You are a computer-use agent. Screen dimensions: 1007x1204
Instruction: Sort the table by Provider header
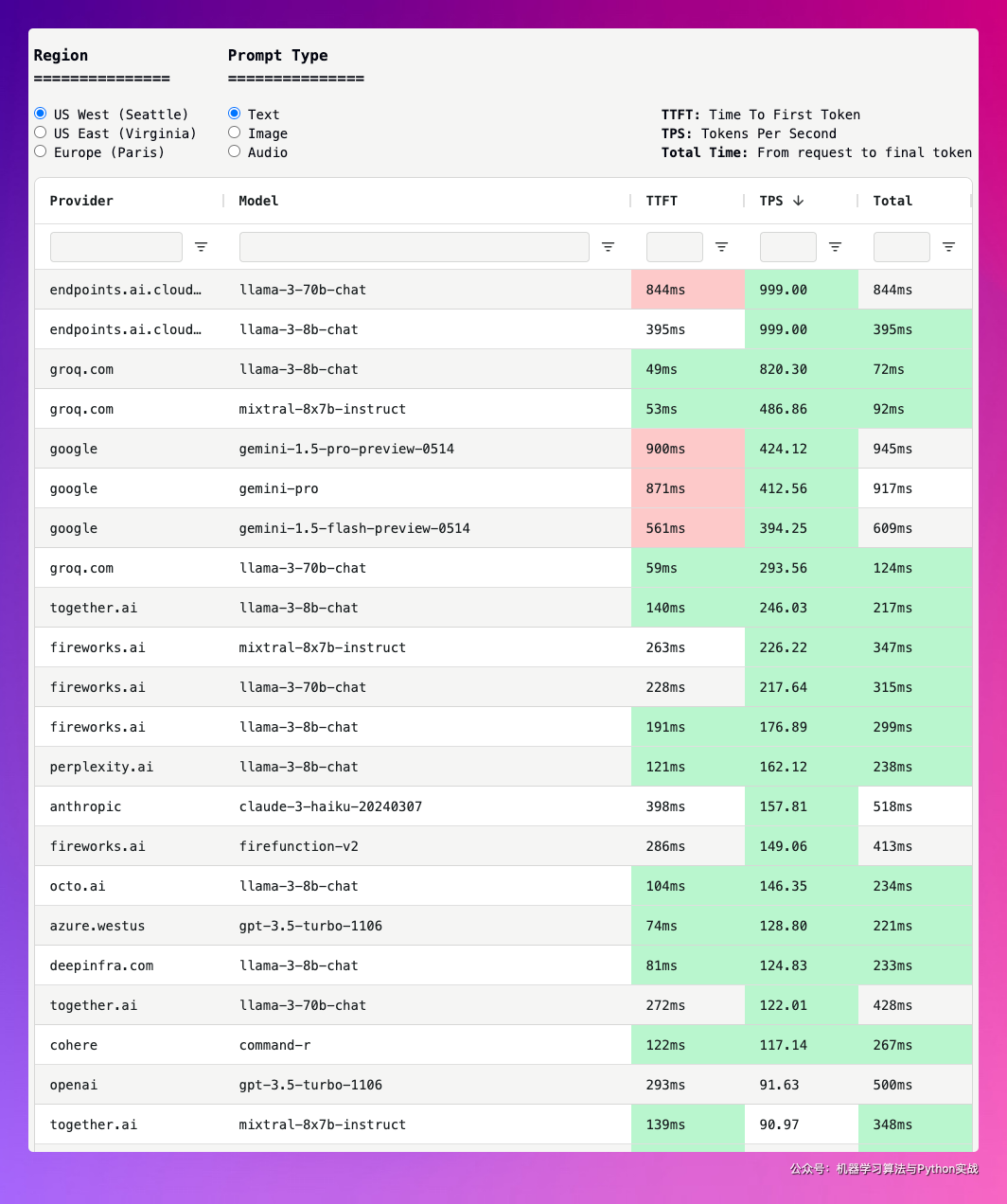tap(81, 201)
